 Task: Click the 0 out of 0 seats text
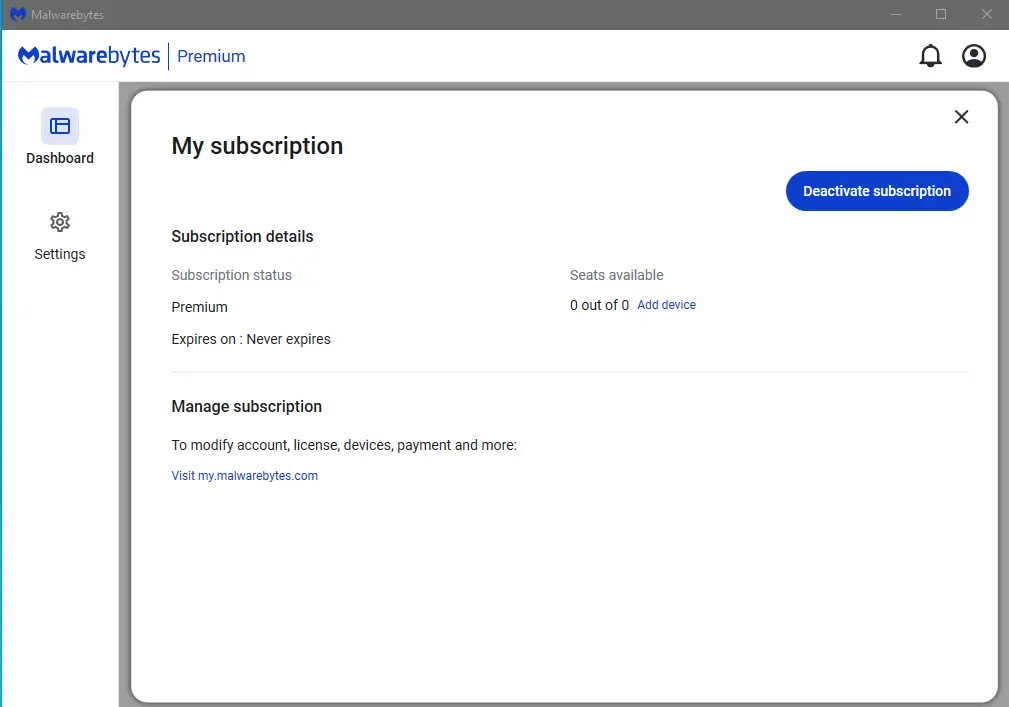(x=599, y=305)
